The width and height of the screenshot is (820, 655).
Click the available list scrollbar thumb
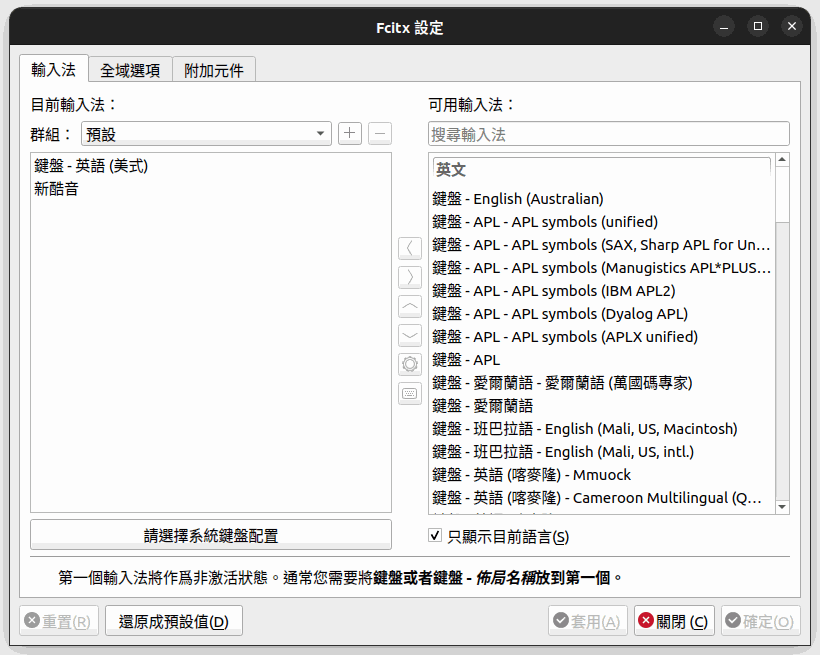click(x=782, y=194)
